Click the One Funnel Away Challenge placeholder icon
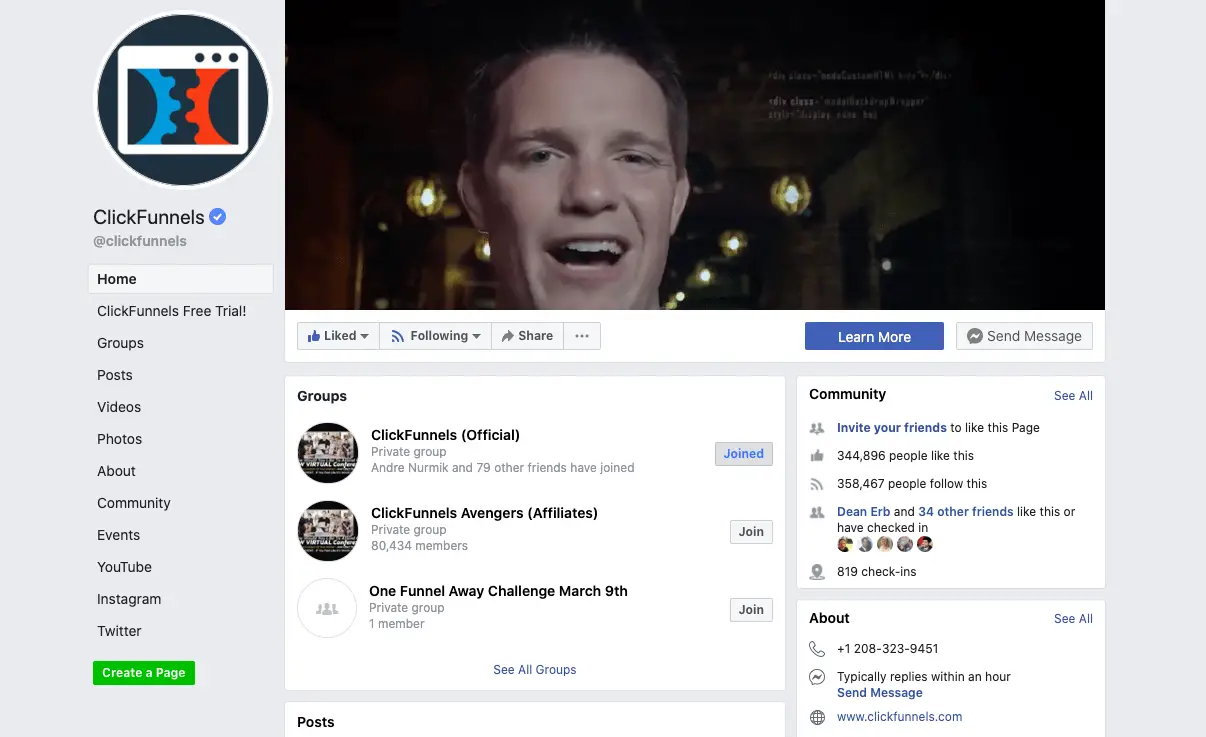 (x=327, y=608)
